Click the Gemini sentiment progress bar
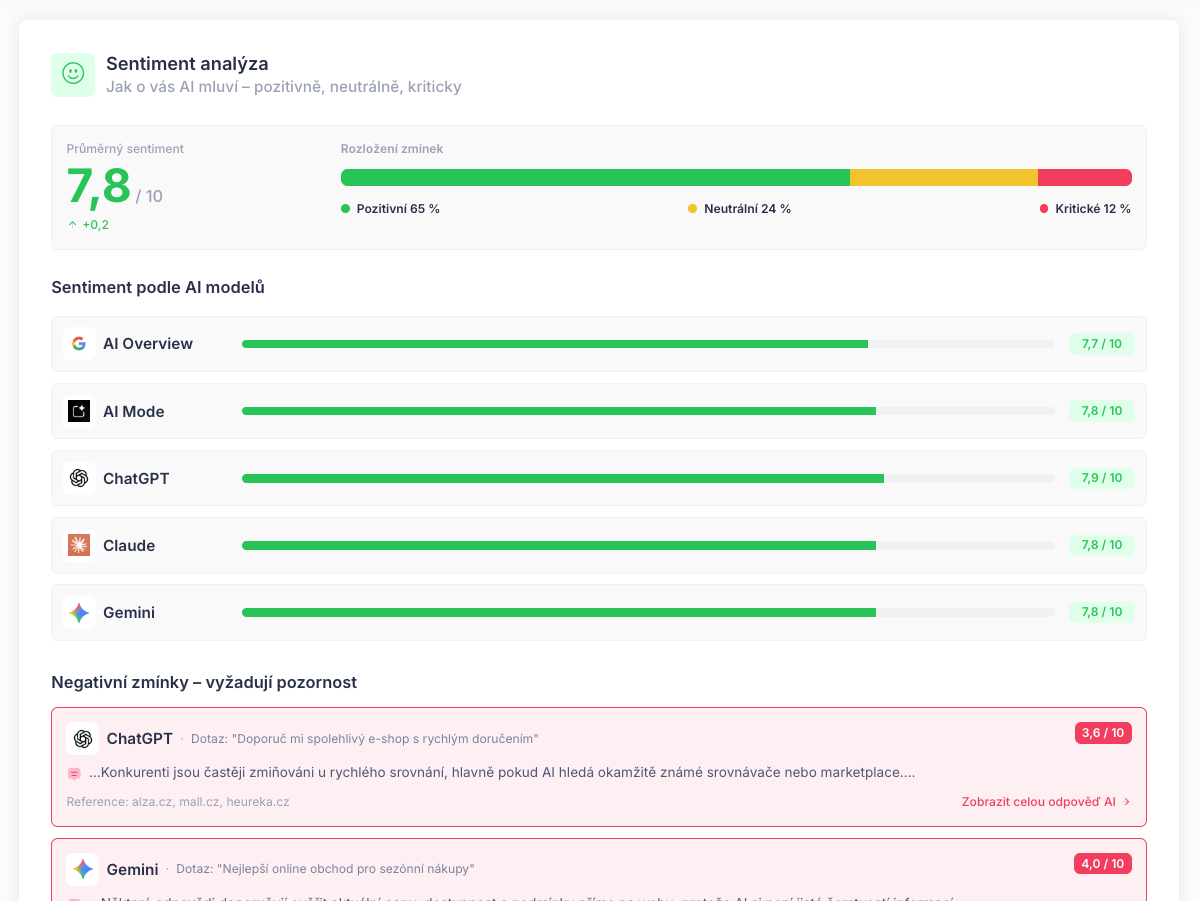This screenshot has height=901, width=1200. pos(648,612)
